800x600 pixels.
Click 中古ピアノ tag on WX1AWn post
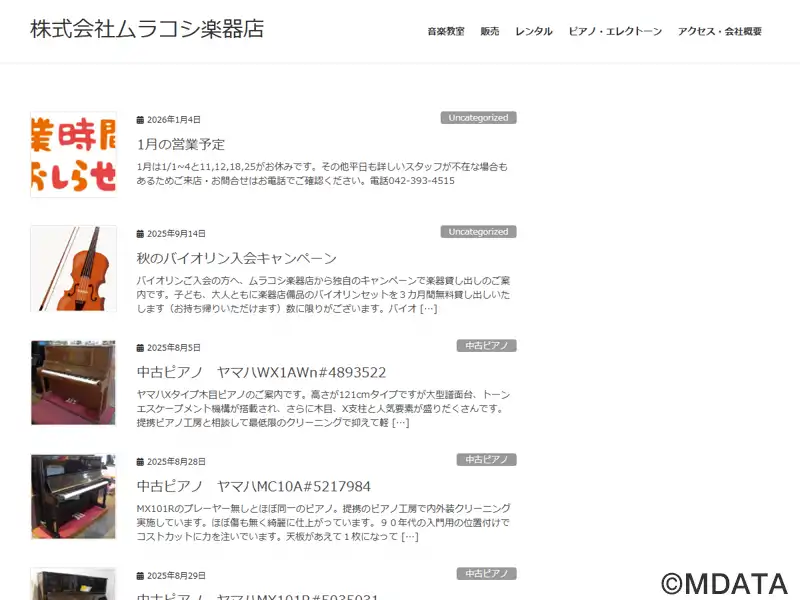click(x=487, y=346)
